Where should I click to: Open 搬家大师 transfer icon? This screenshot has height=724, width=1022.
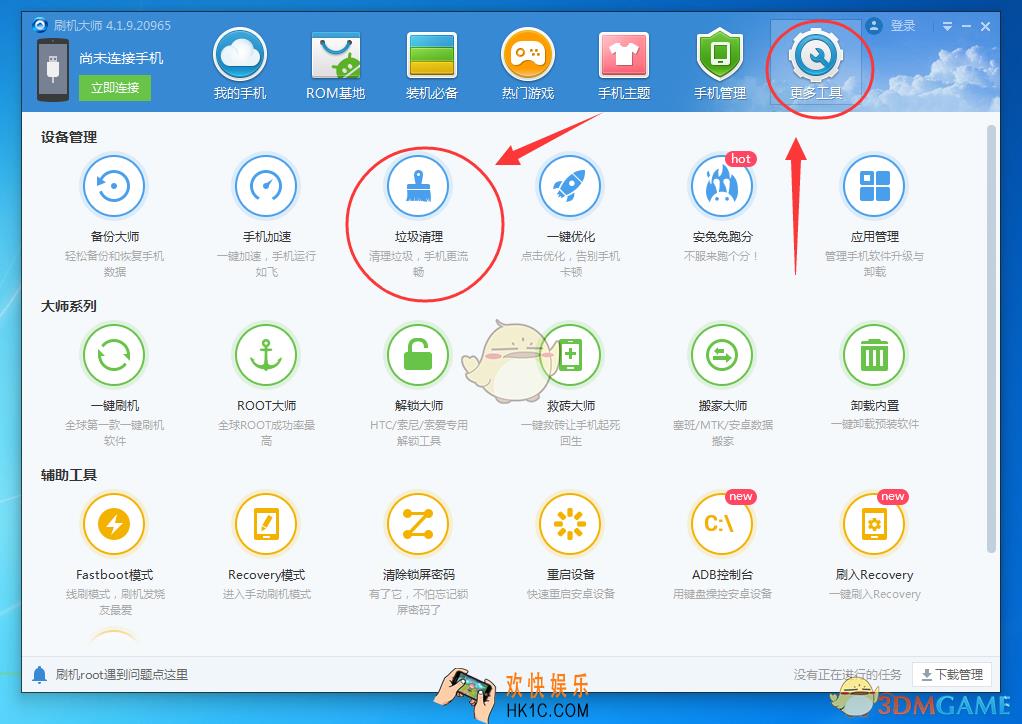pos(722,355)
